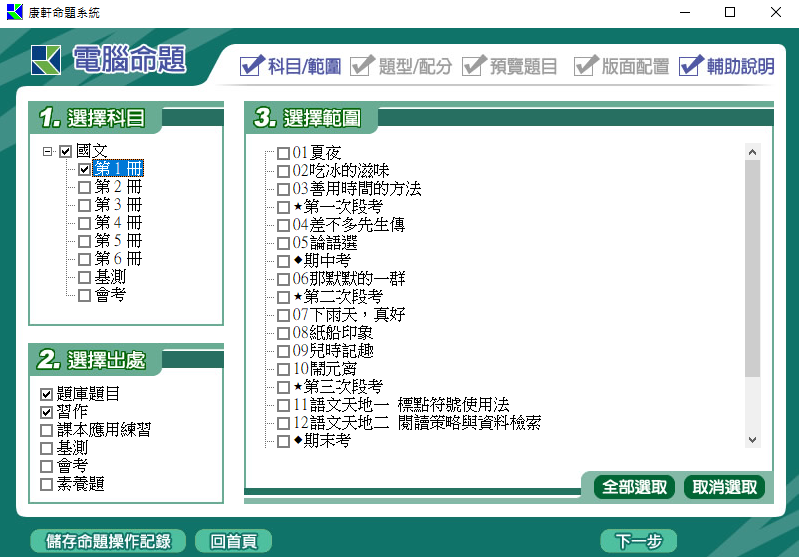Click the range list vertical scrollbar thumb
Image resolution: width=799 pixels, height=557 pixels.
pos(752,270)
